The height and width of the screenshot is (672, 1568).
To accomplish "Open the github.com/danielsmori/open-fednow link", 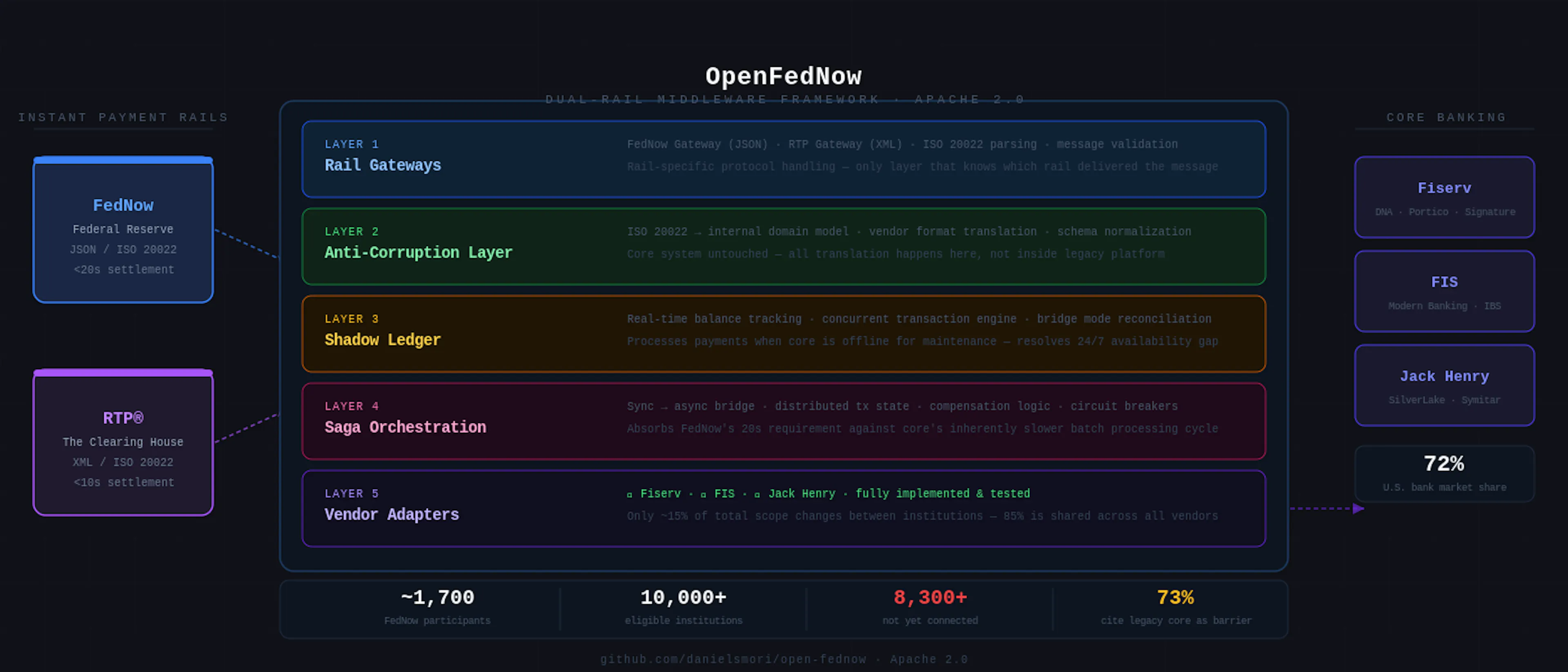I will point(733,659).
